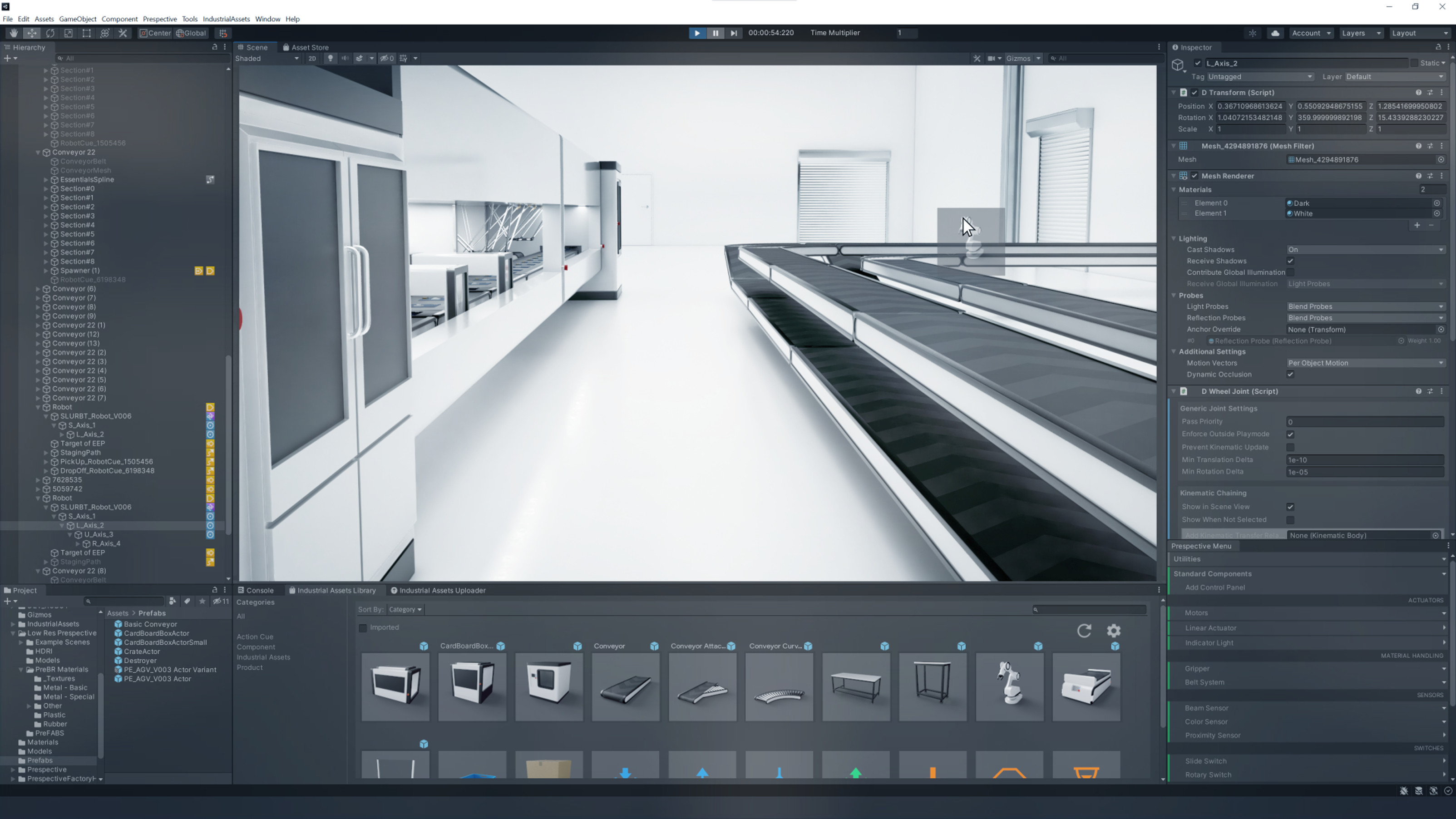The image size is (1456, 819).
Task: Open Motion Vectors dropdown
Action: [1366, 364]
